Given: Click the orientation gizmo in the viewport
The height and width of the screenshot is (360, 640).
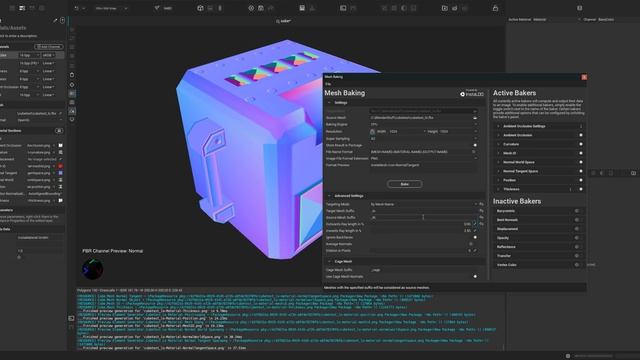Looking at the screenshot, I should point(93,269).
